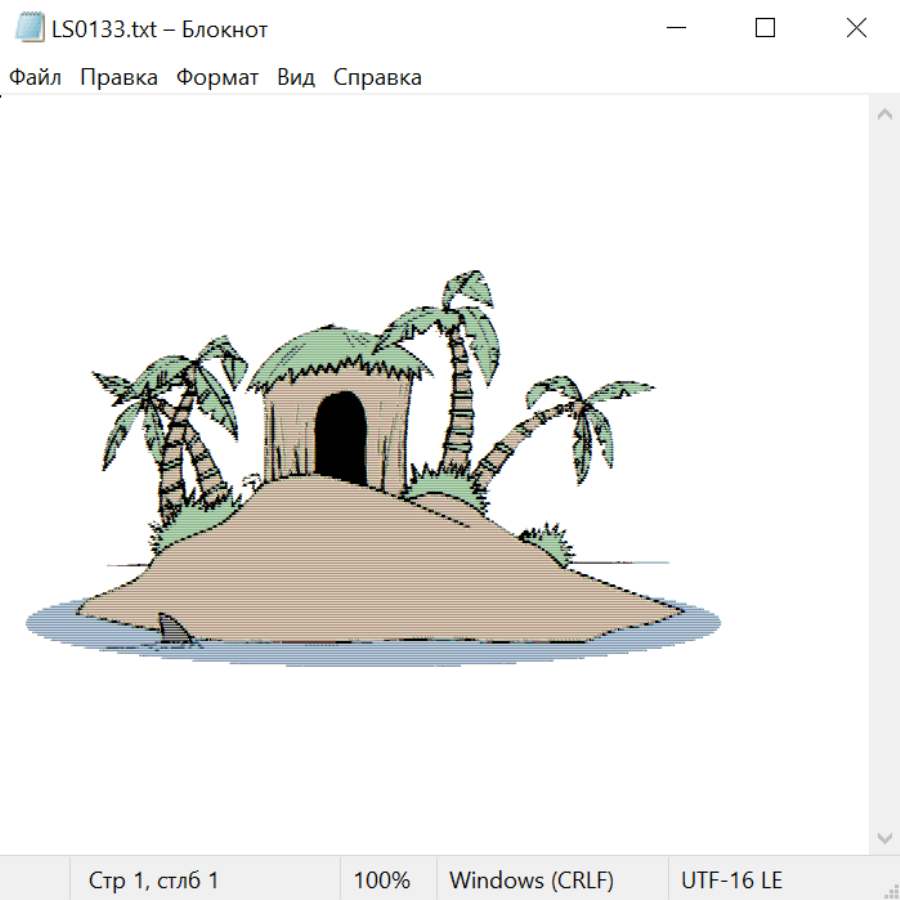Open the Формат menu
The width and height of the screenshot is (900, 900).
(x=217, y=78)
